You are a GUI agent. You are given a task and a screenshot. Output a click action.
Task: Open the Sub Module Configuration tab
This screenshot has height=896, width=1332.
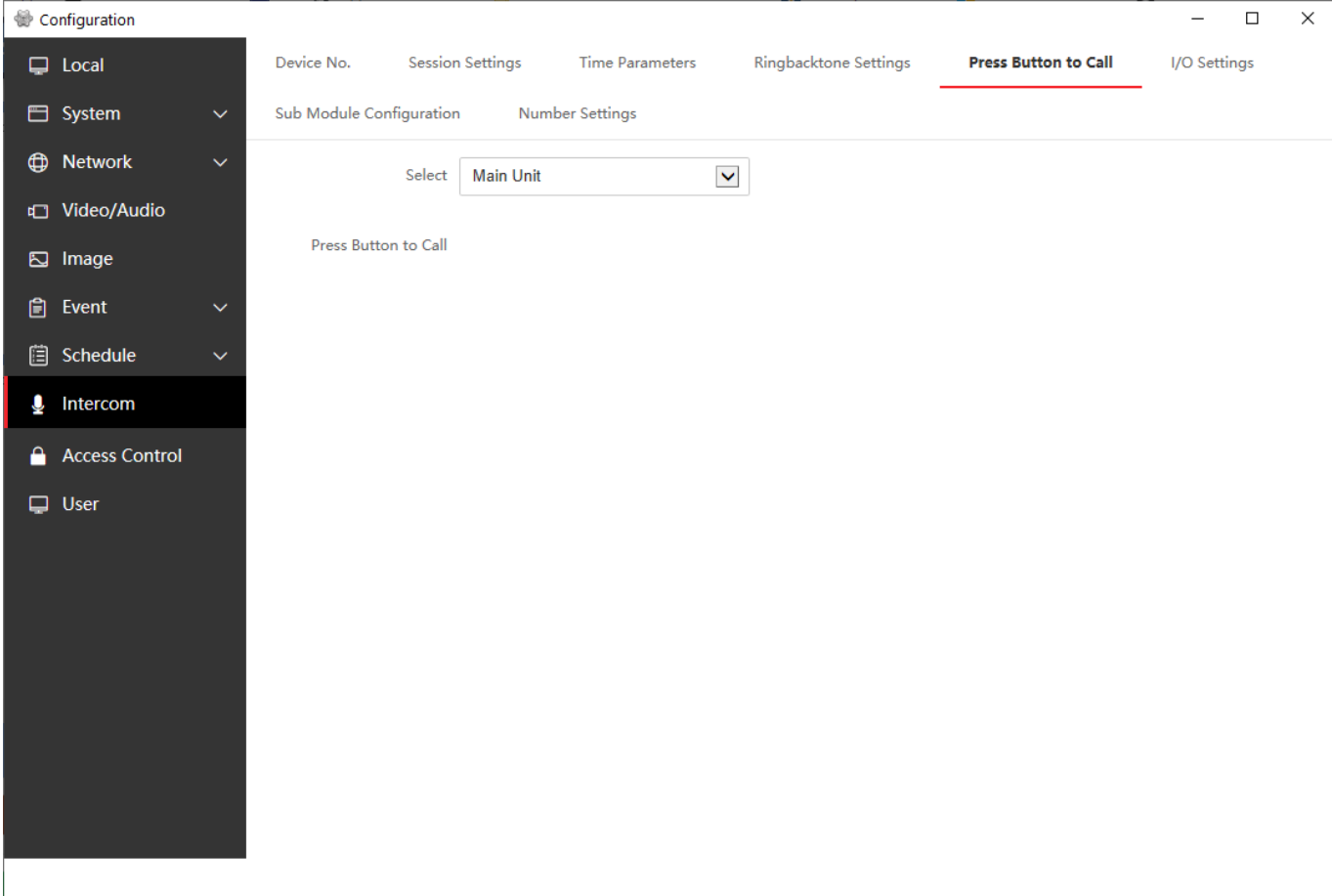coord(367,113)
